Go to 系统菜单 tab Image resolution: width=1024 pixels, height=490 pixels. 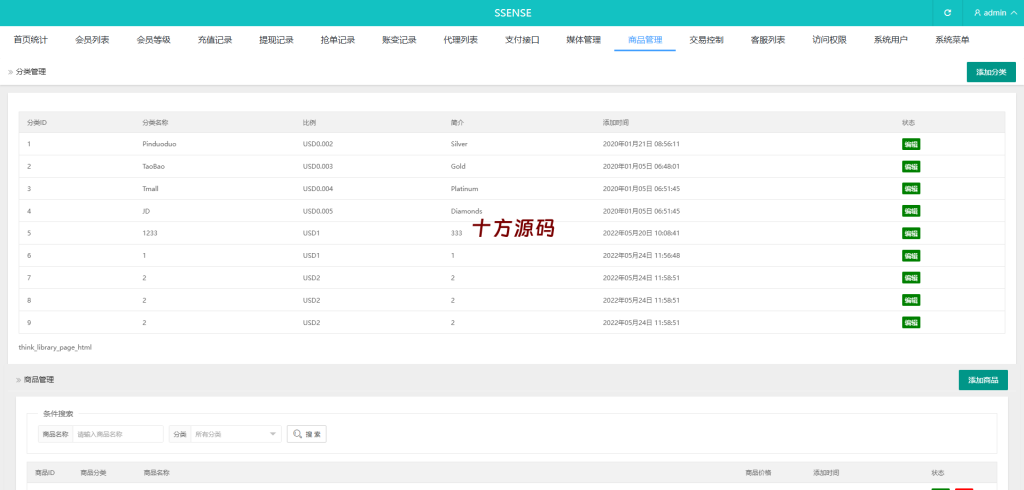tap(952, 40)
